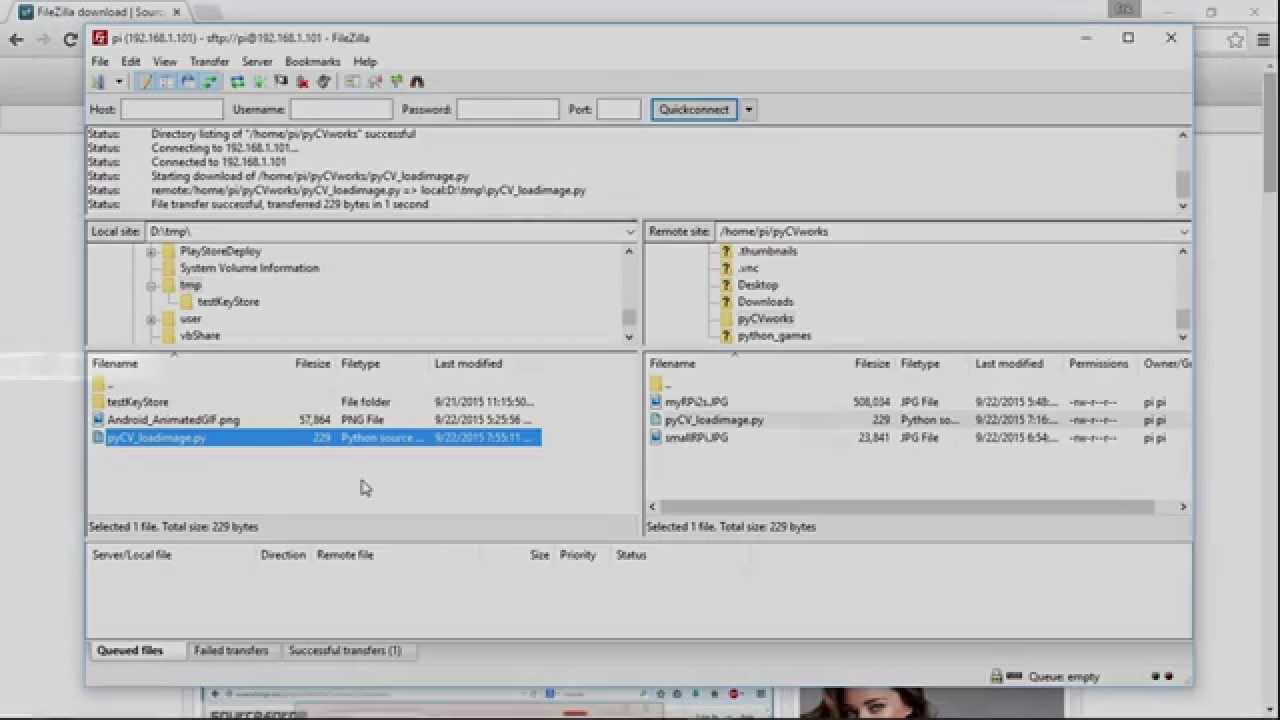Image resolution: width=1280 pixels, height=720 pixels.
Task: Open the directory listing filters dialog
Action: tap(352, 82)
